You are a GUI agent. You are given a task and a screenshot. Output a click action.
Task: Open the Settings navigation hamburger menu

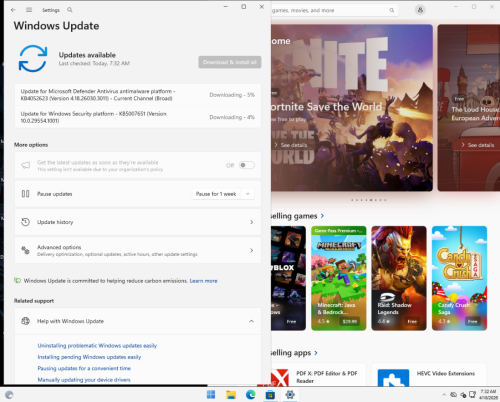coord(29,10)
